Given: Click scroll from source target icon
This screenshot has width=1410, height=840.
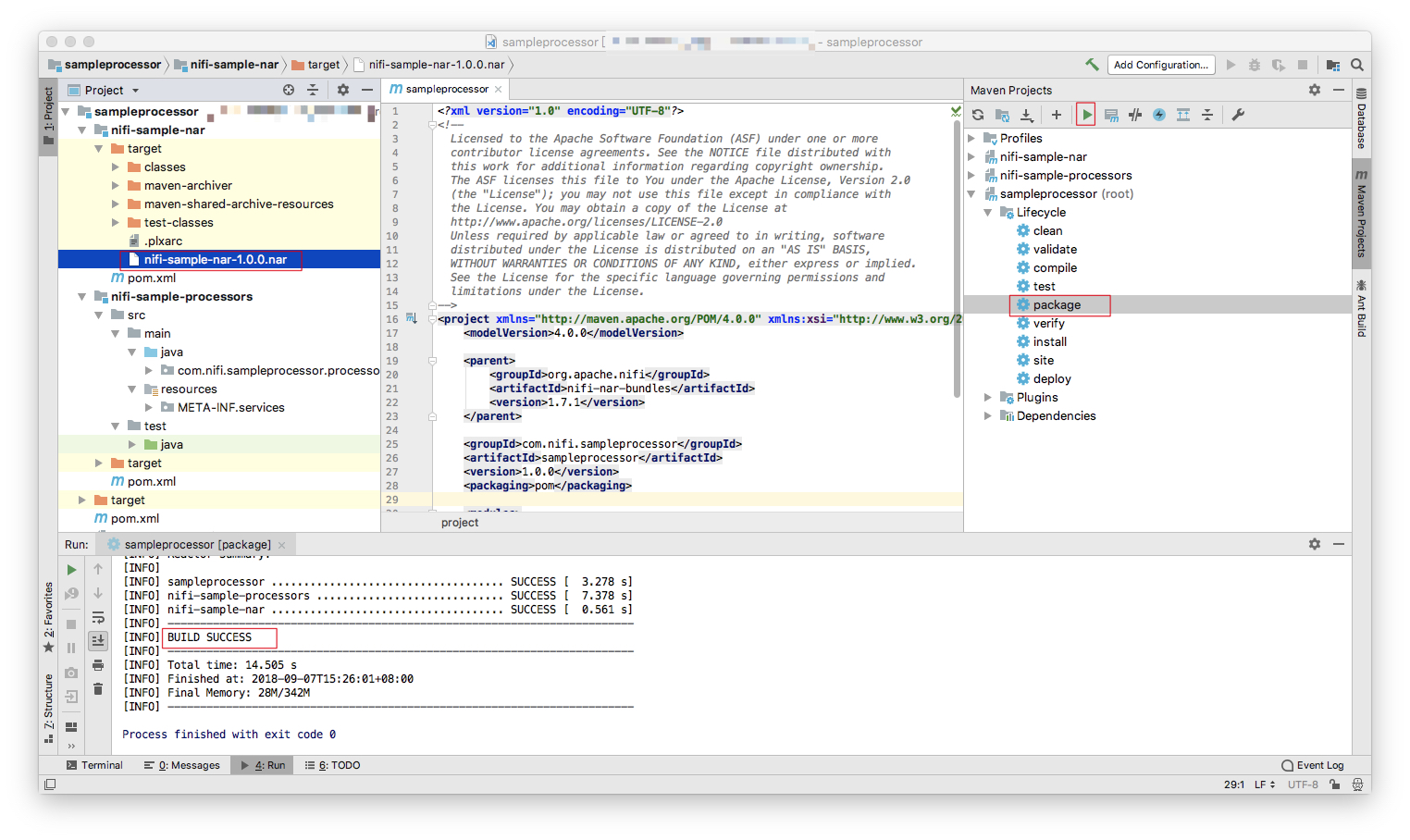Looking at the screenshot, I should tap(289, 90).
